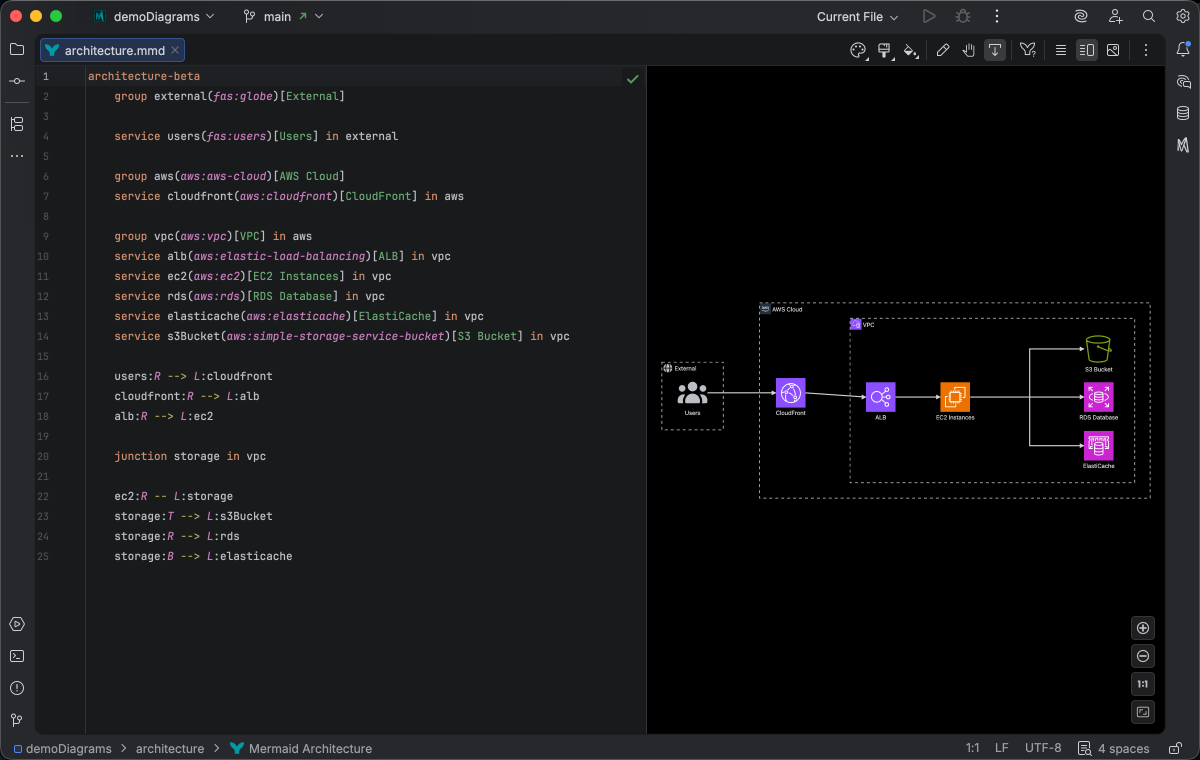The width and height of the screenshot is (1200, 760).
Task: Fit diagram to preview window
Action: click(1144, 712)
